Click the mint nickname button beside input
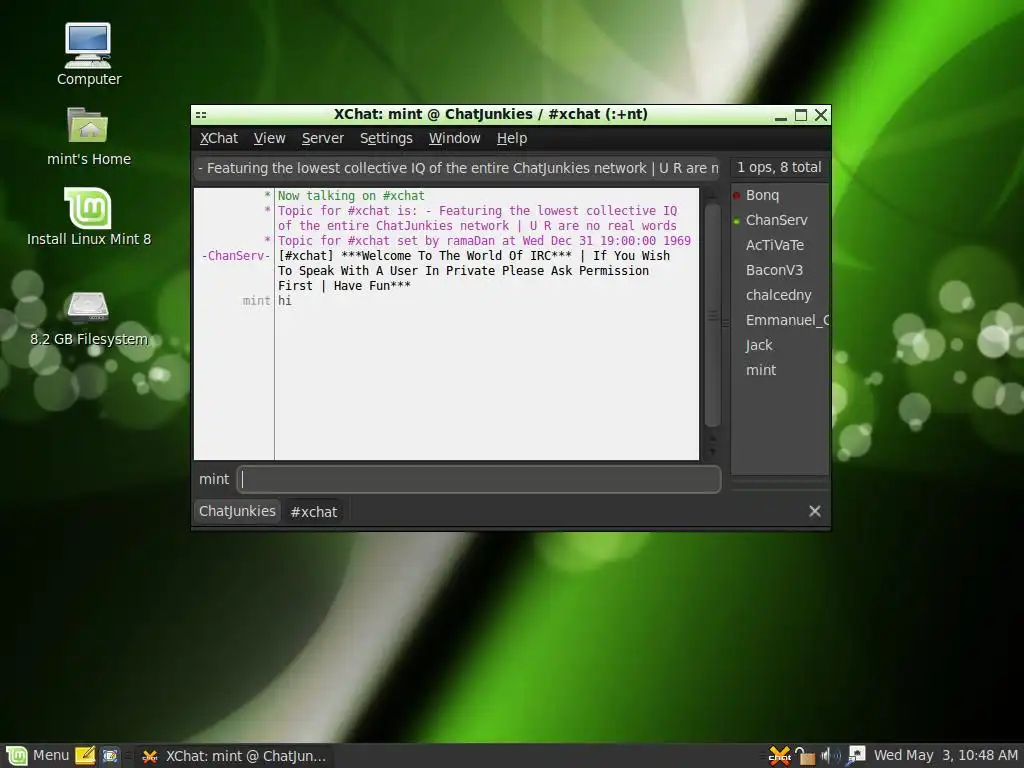Screen dimensions: 1024x768 point(214,479)
